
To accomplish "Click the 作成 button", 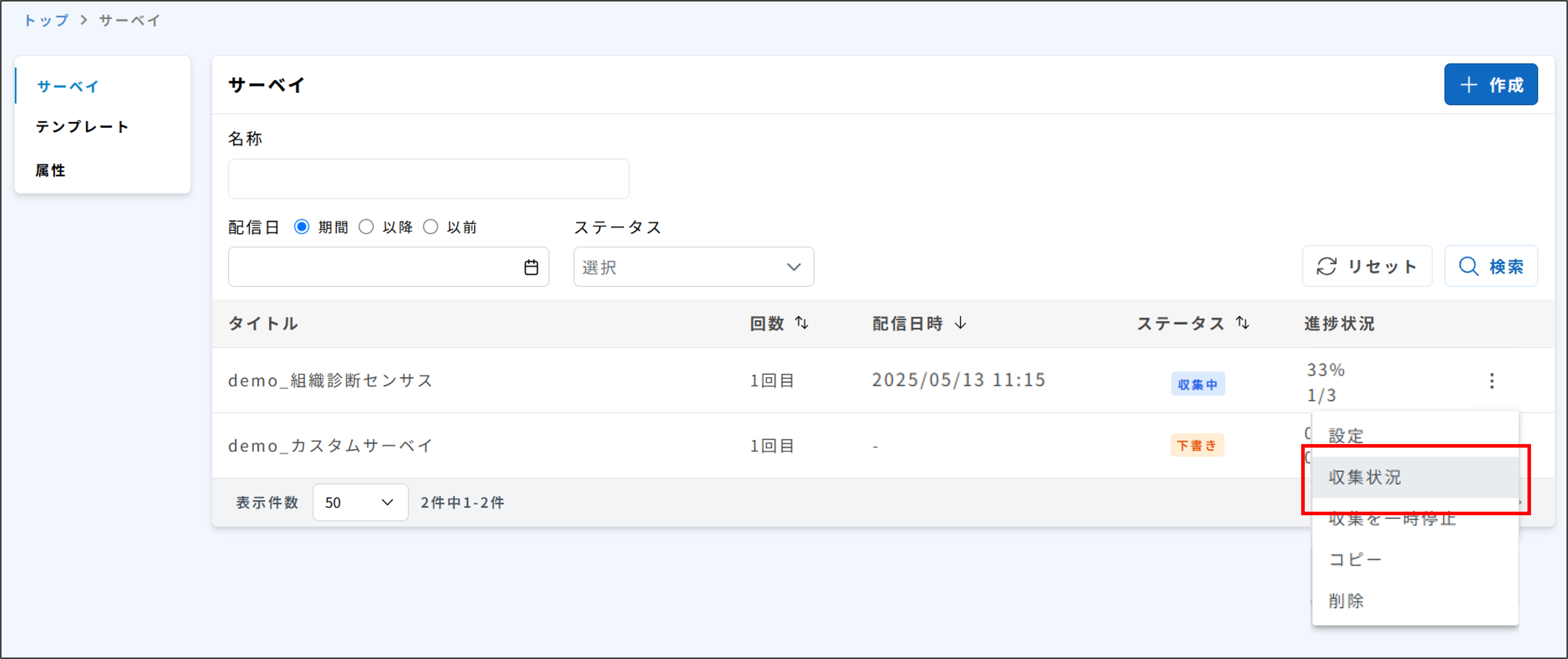I will pos(1491,84).
